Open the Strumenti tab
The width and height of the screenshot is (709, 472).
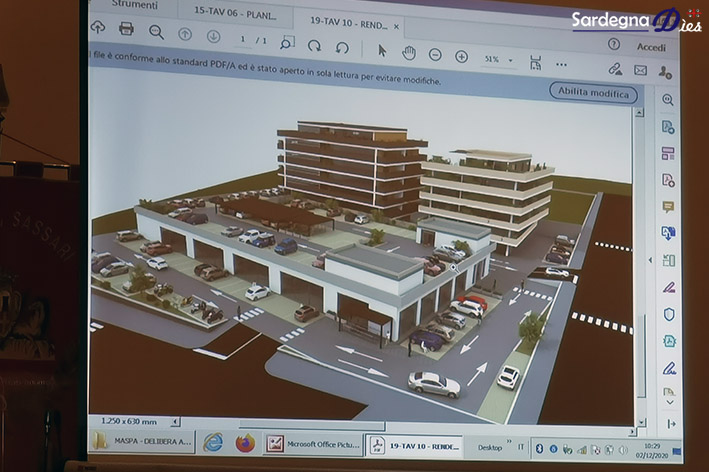pos(135,5)
